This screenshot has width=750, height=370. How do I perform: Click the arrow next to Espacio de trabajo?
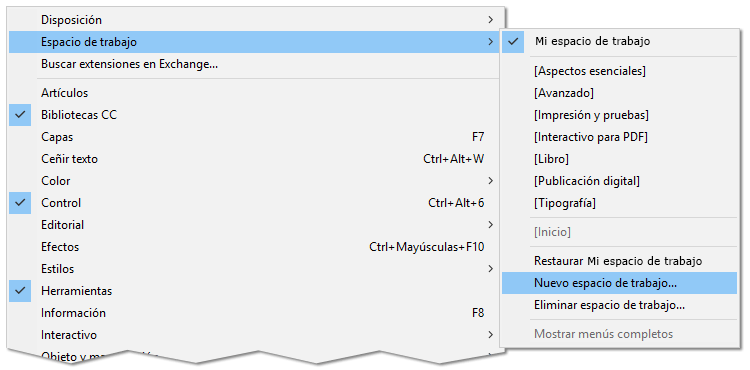pos(491,42)
